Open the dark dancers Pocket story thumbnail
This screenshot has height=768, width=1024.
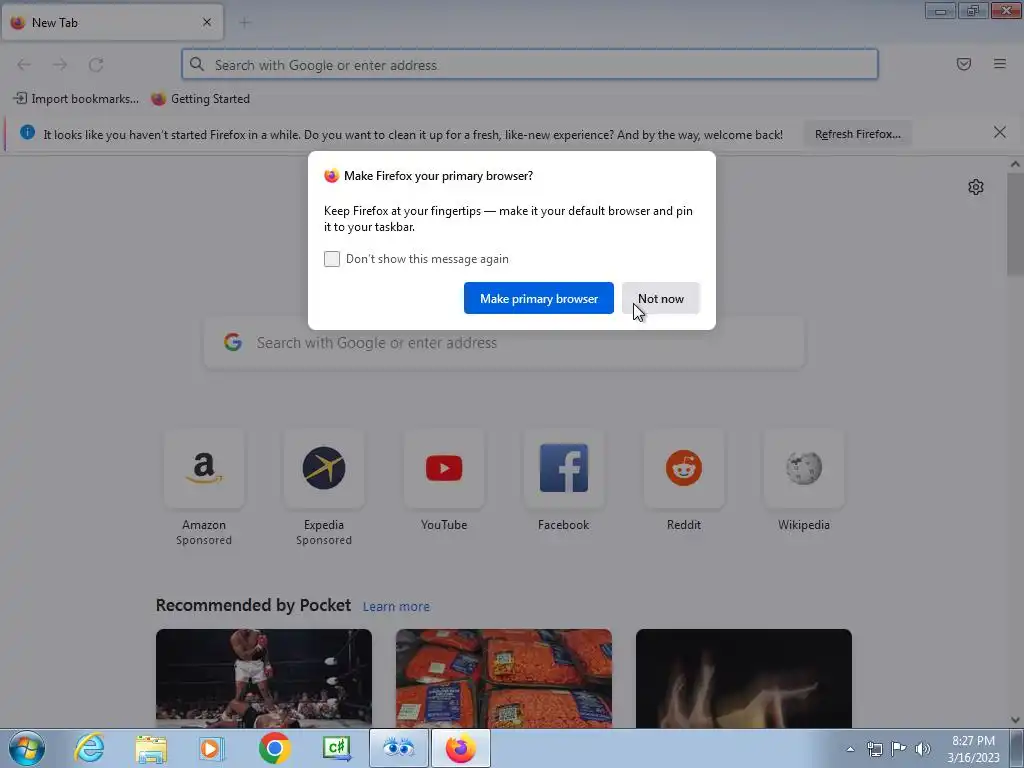(x=744, y=679)
